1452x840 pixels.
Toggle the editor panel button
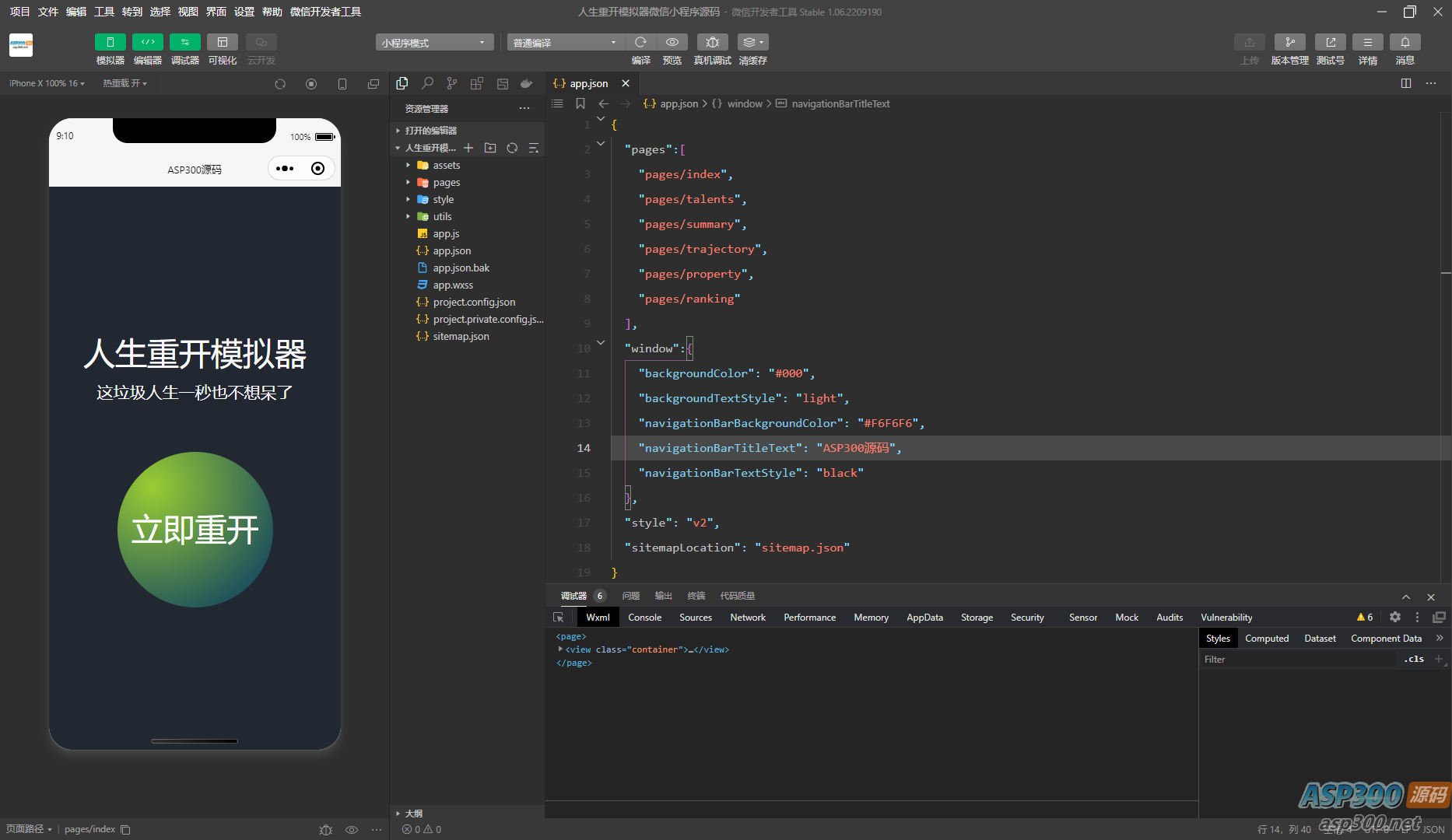(147, 43)
